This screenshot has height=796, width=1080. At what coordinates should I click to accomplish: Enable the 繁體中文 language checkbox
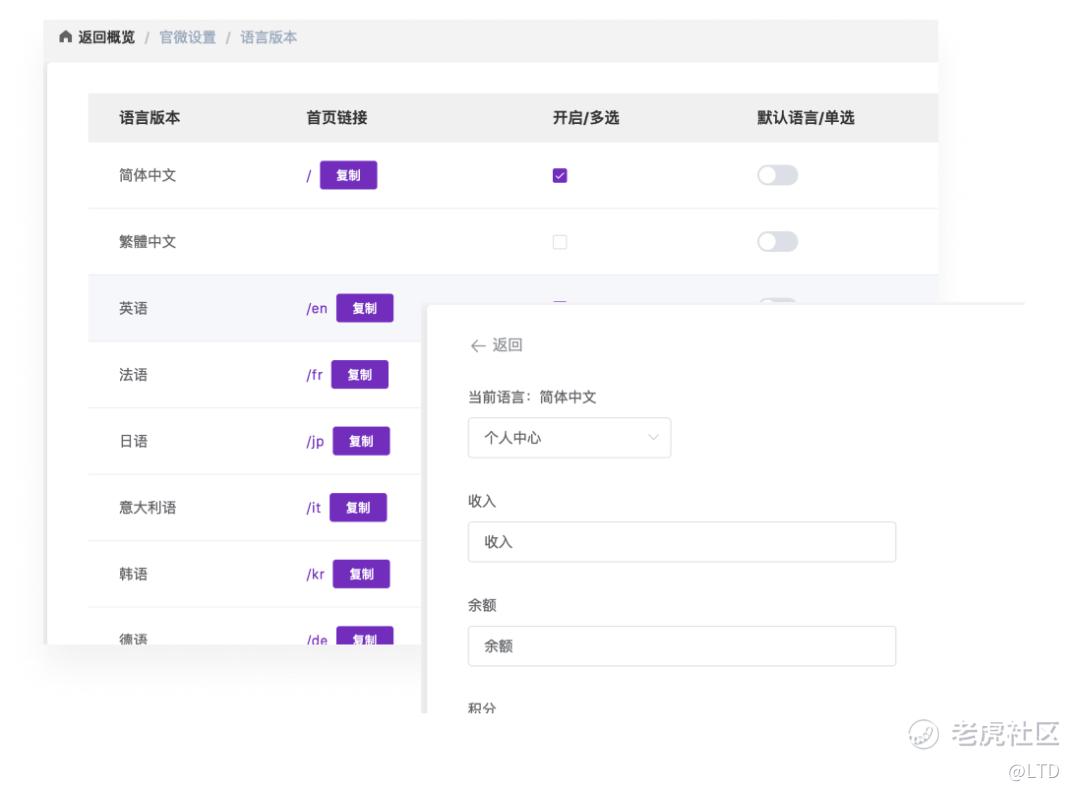(560, 242)
